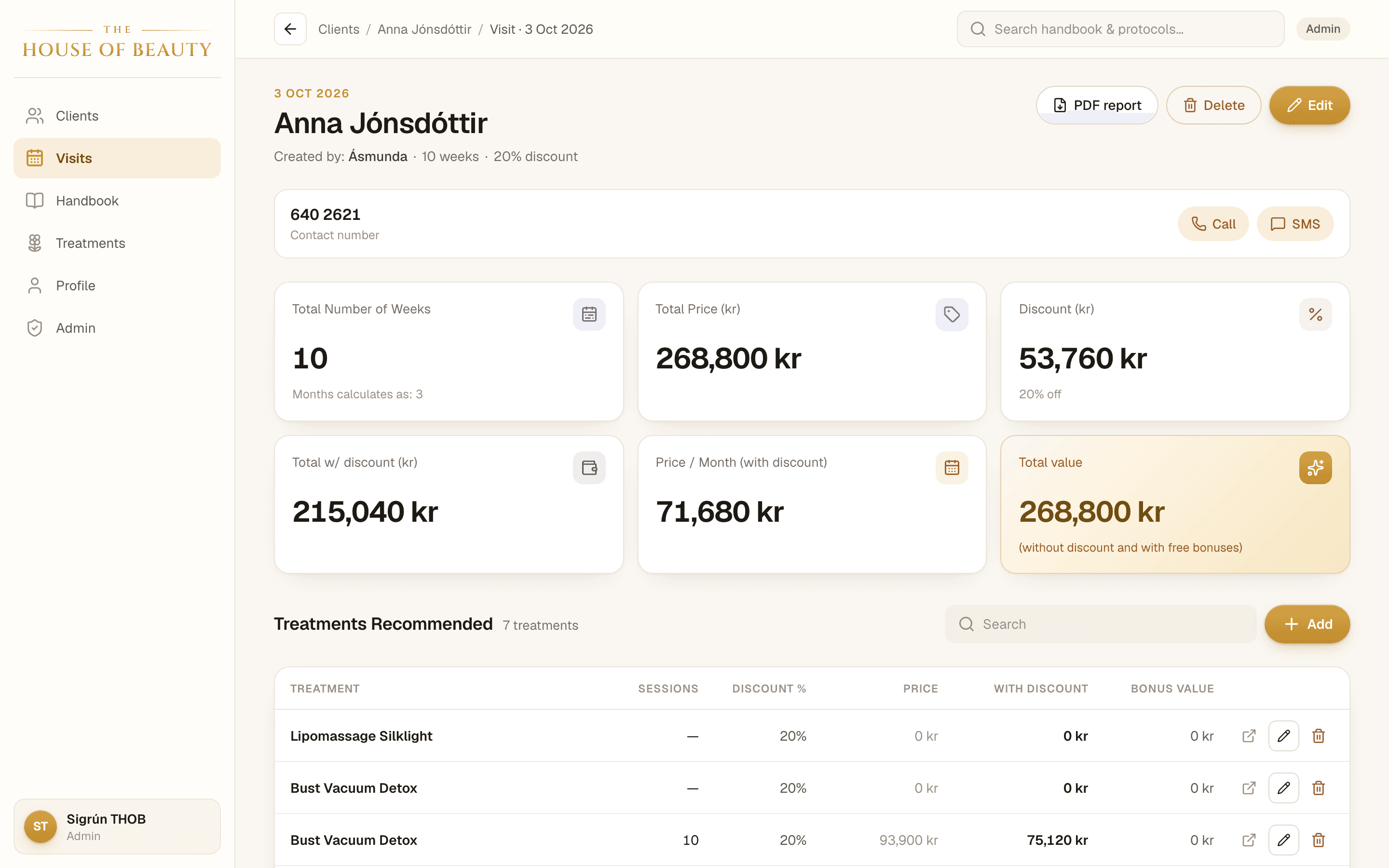Click calendar icon on Price / Month card
Screen dimensions: 1389x868
pos(952,468)
